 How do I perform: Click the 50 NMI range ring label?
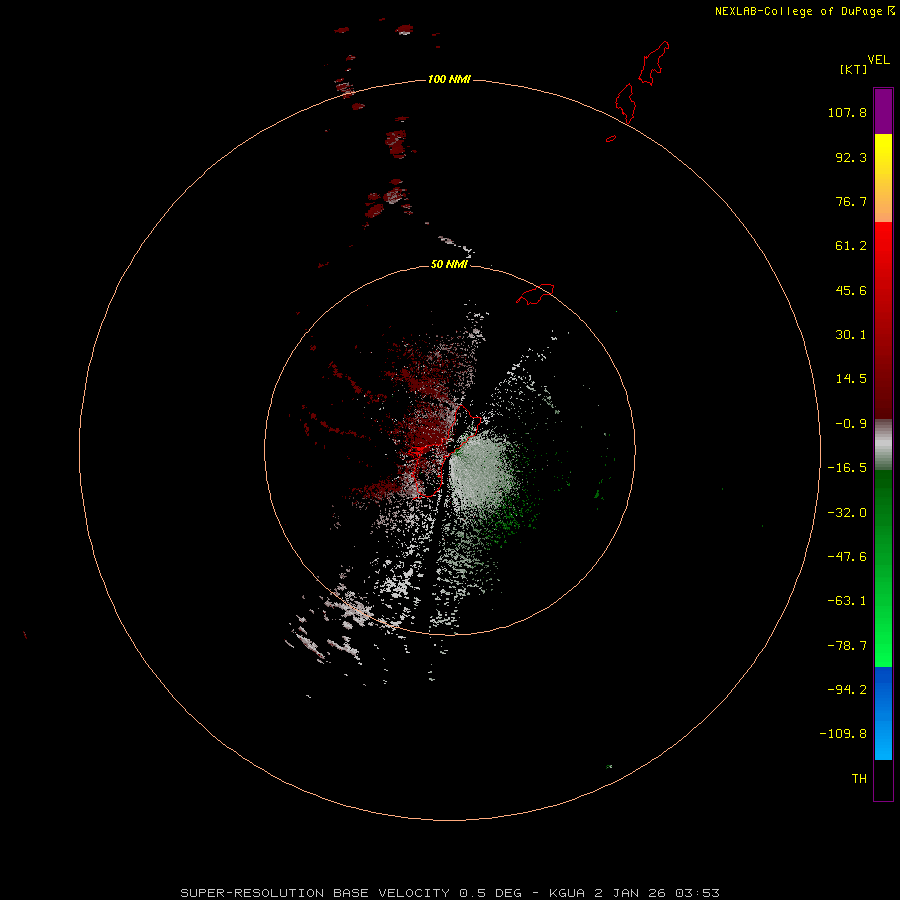click(449, 264)
